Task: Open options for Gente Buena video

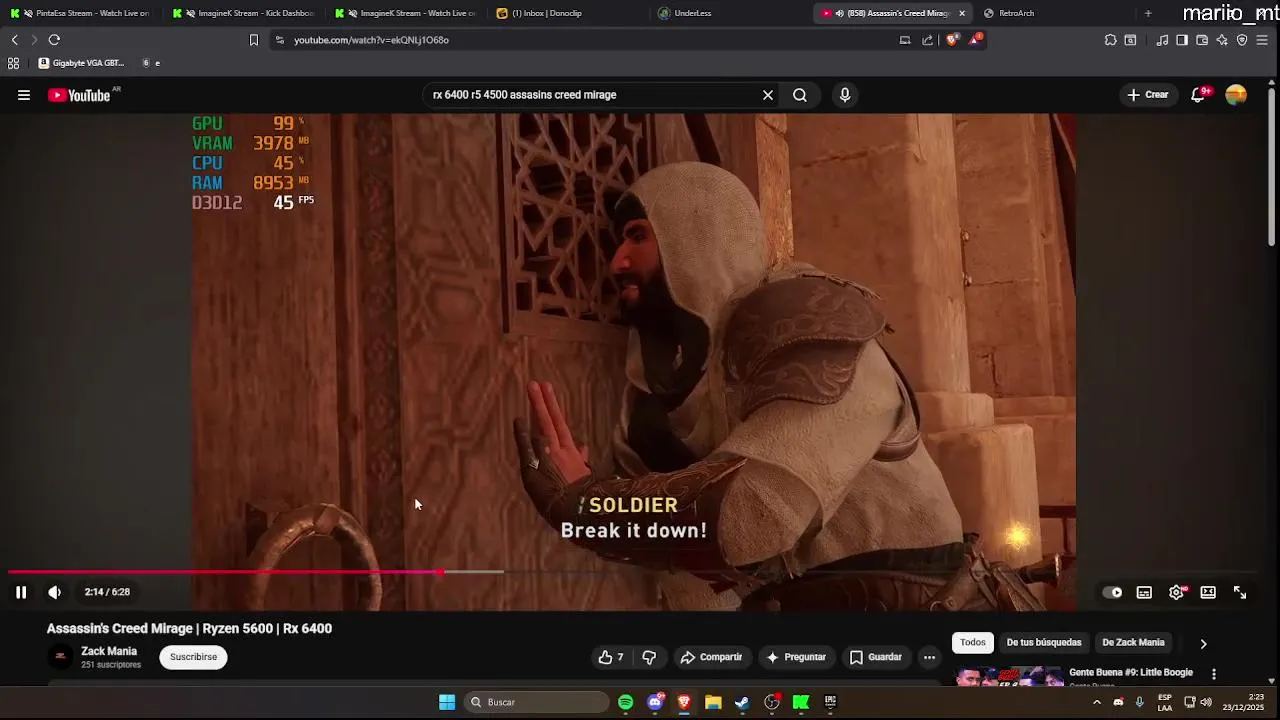Action: 1214,674
